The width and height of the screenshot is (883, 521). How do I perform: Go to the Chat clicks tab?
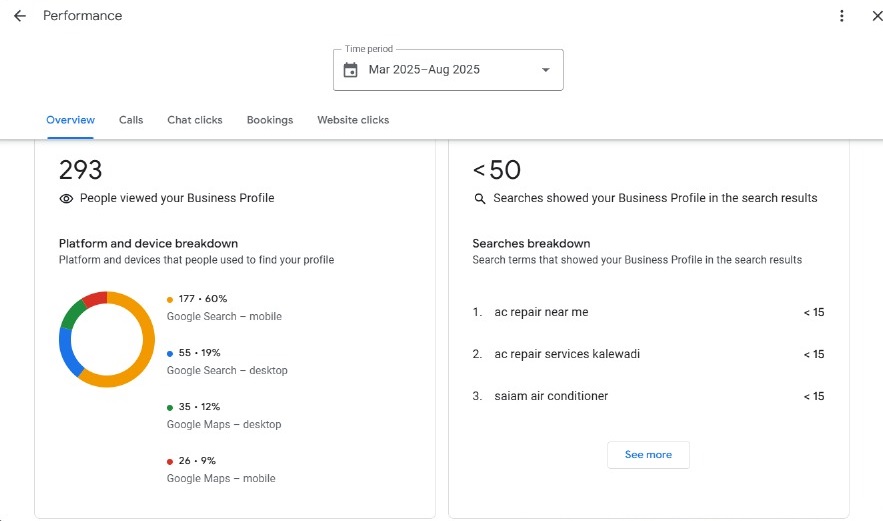195,120
